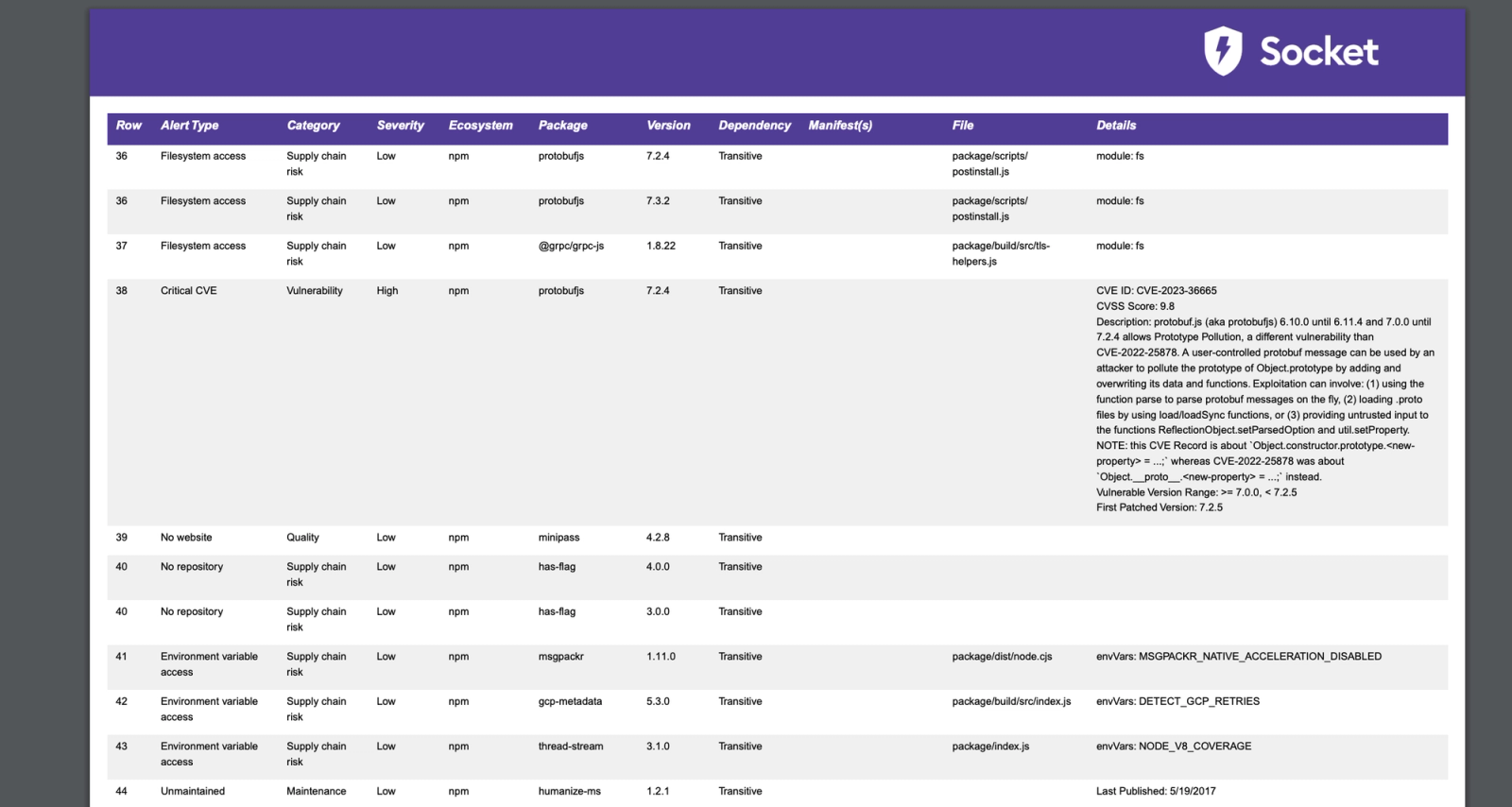Image resolution: width=1512 pixels, height=807 pixels.
Task: Click Environment variable access in msgpackr row
Action: tap(209, 664)
